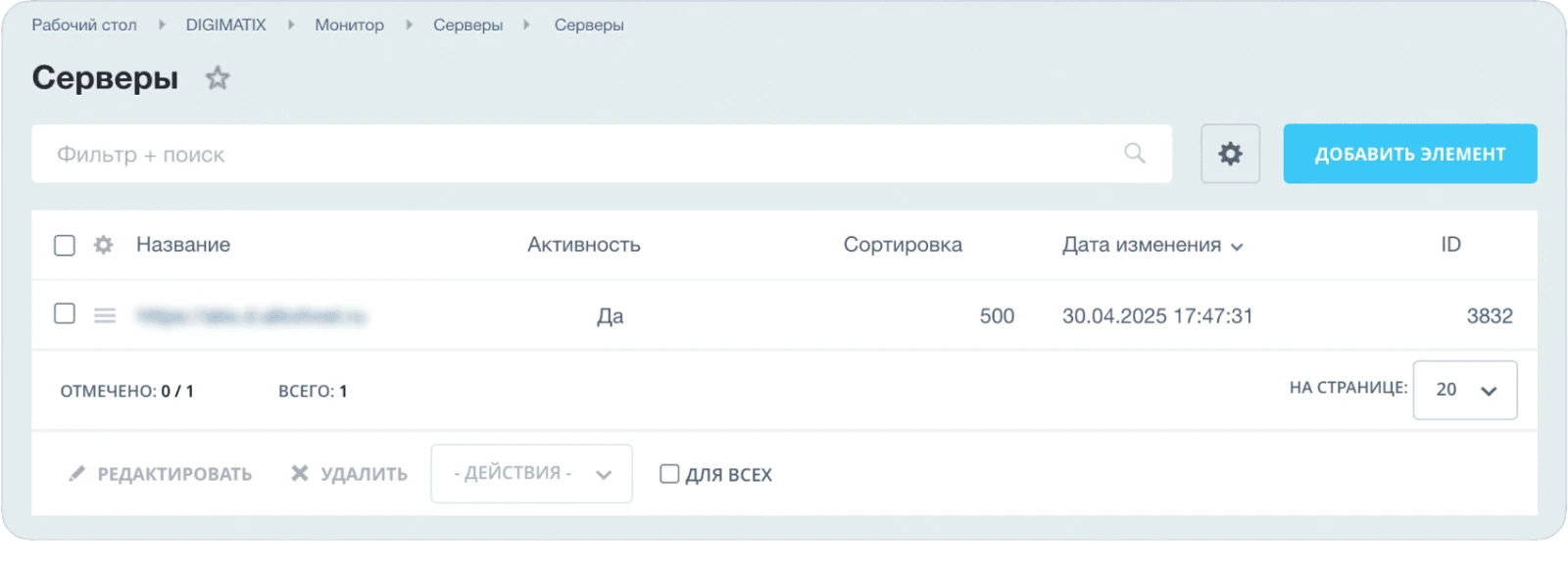Check the server row checkbox
Image resolution: width=1568 pixels, height=570 pixels.
tap(65, 313)
